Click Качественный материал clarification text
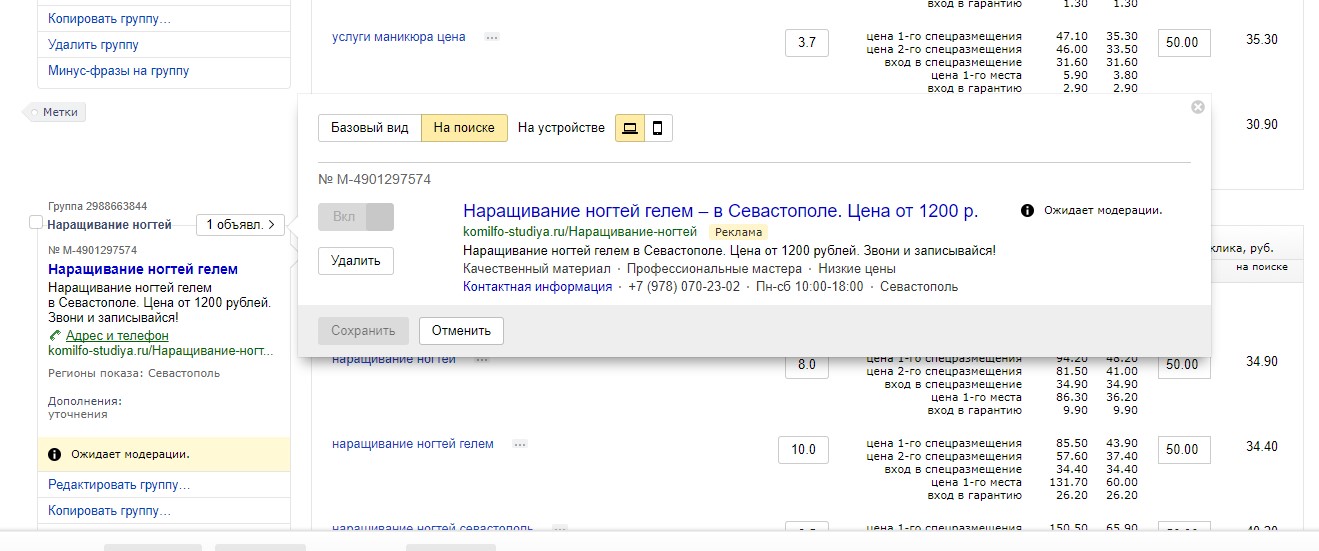The width and height of the screenshot is (1319, 551). pos(537,269)
